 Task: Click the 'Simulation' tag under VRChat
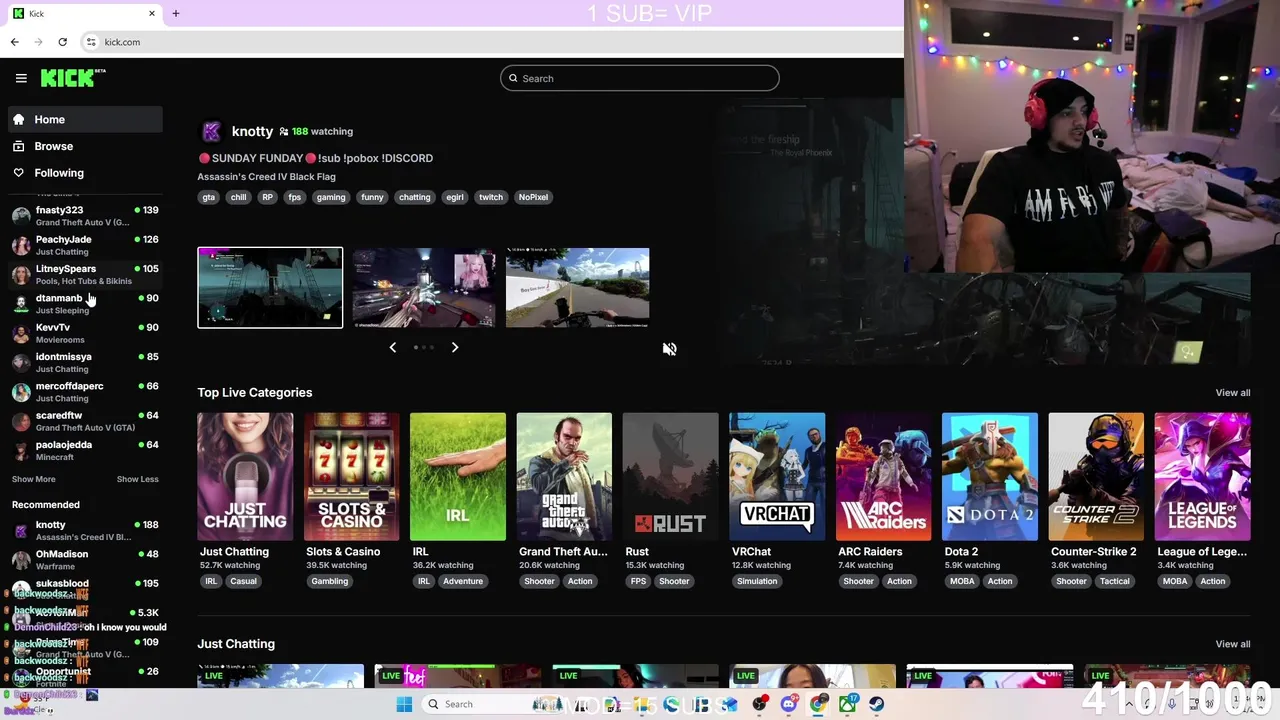(x=756, y=581)
